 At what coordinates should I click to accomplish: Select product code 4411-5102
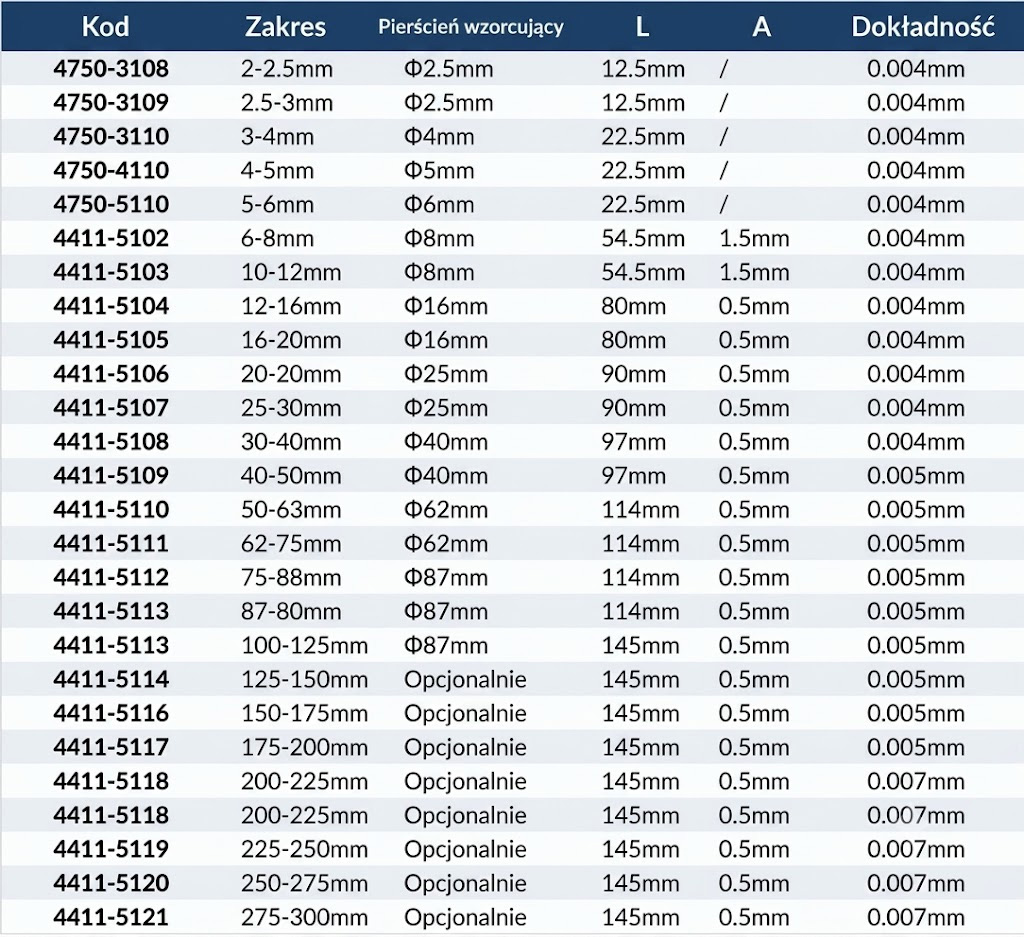(x=111, y=238)
